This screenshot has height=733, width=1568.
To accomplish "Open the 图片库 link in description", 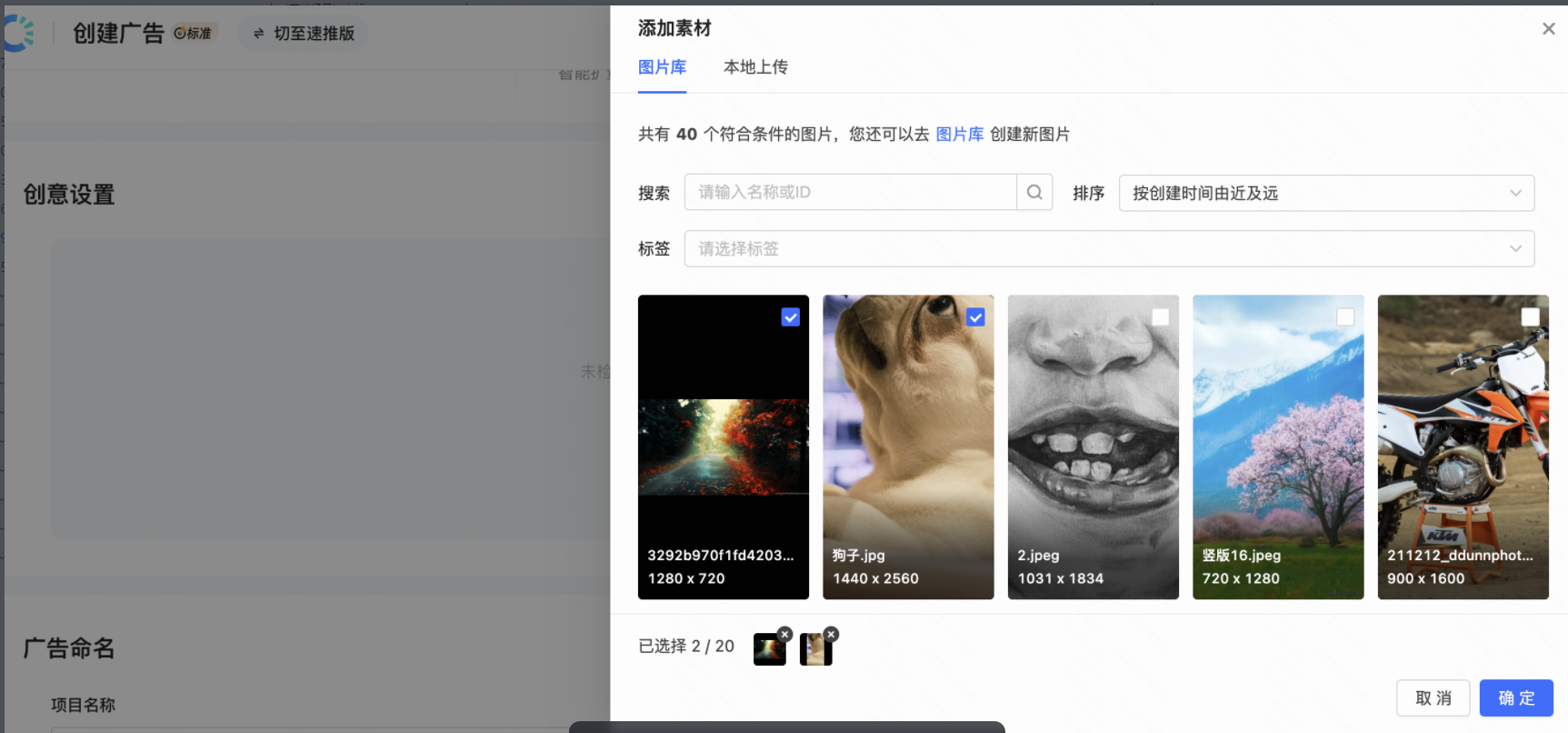I will click(959, 135).
